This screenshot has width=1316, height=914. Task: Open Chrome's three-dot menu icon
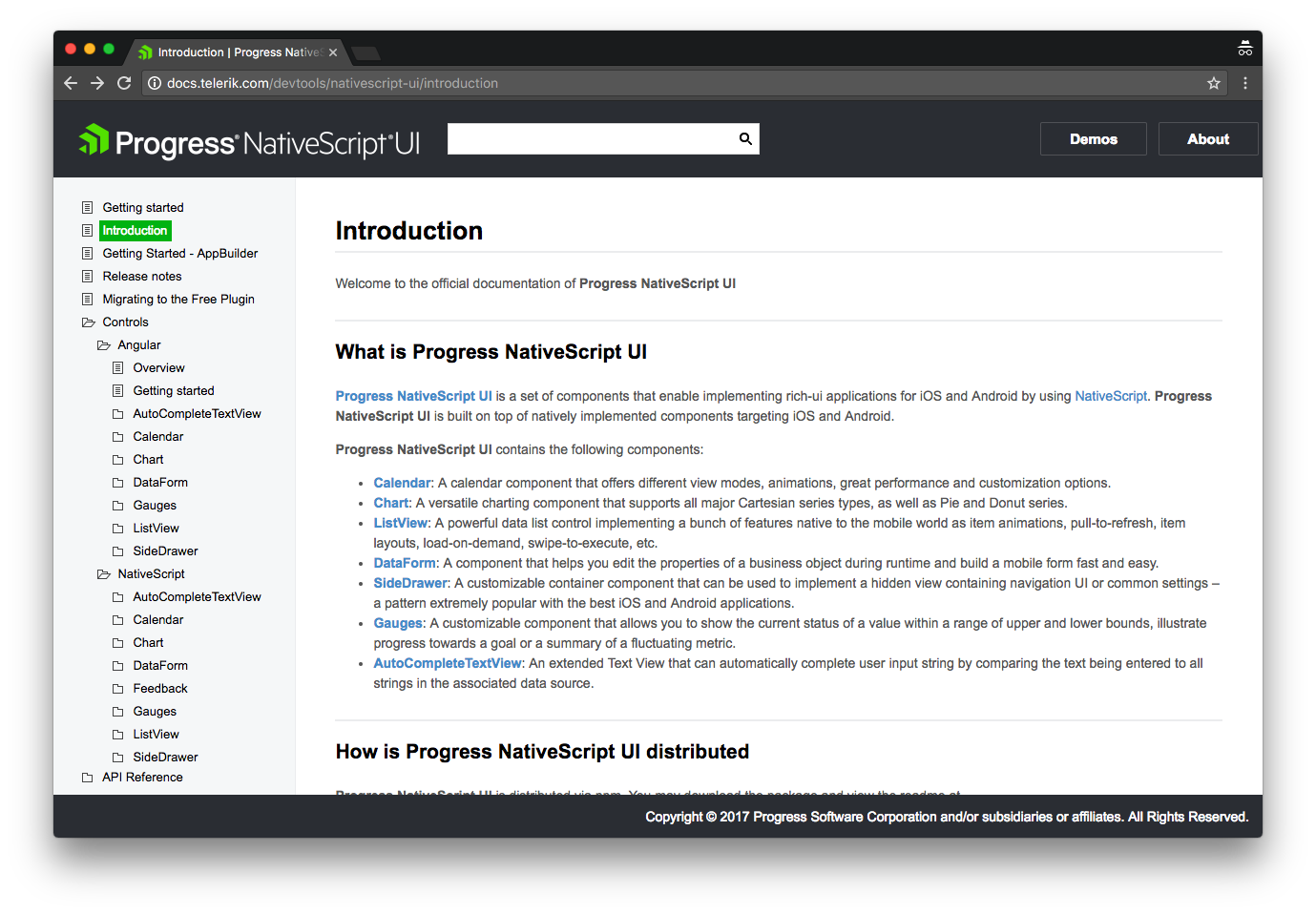1243,83
